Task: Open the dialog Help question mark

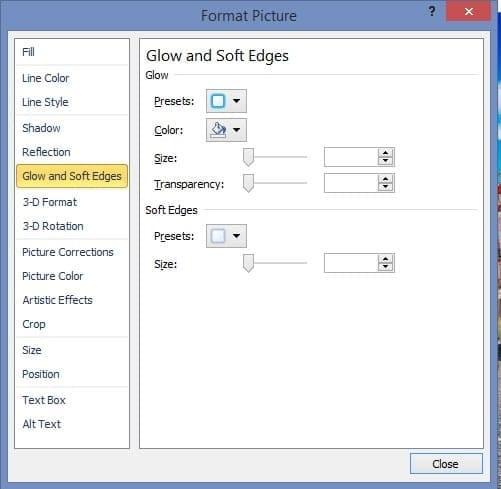Action: (432, 12)
